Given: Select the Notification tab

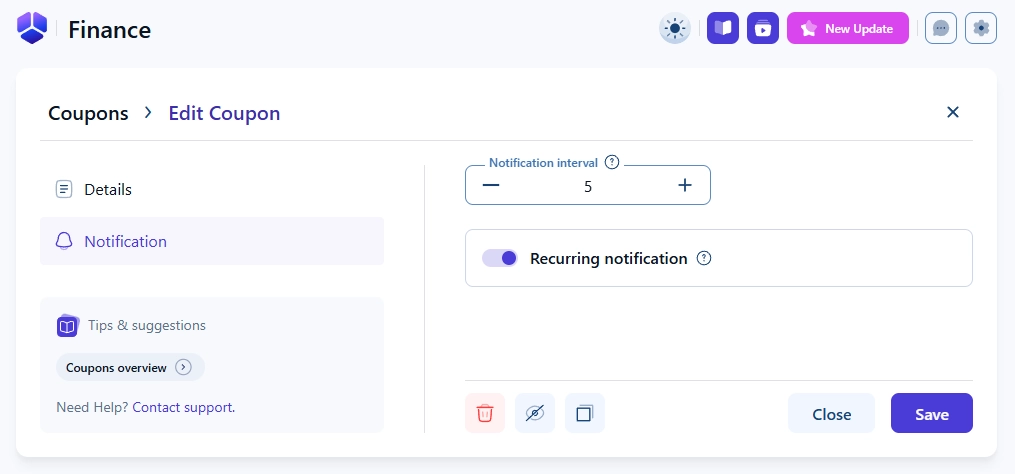Looking at the screenshot, I should tap(125, 241).
